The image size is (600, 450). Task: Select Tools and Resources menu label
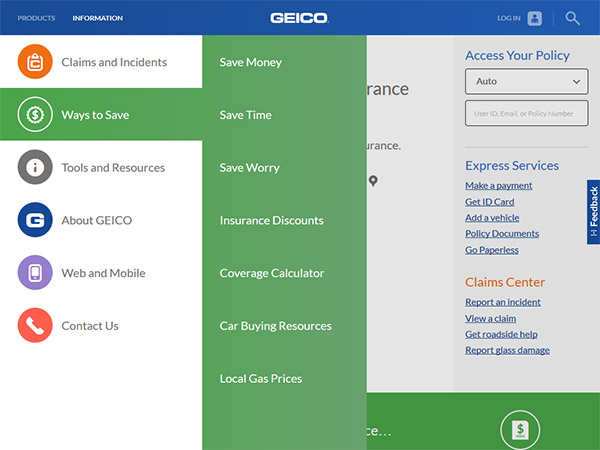pos(113,168)
